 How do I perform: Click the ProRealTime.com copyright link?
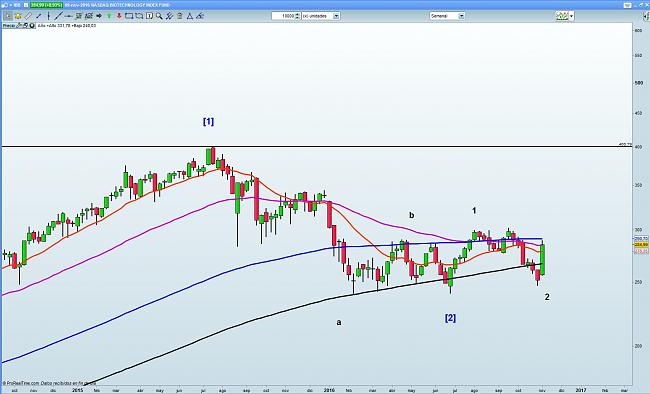pyautogui.click(x=22, y=383)
